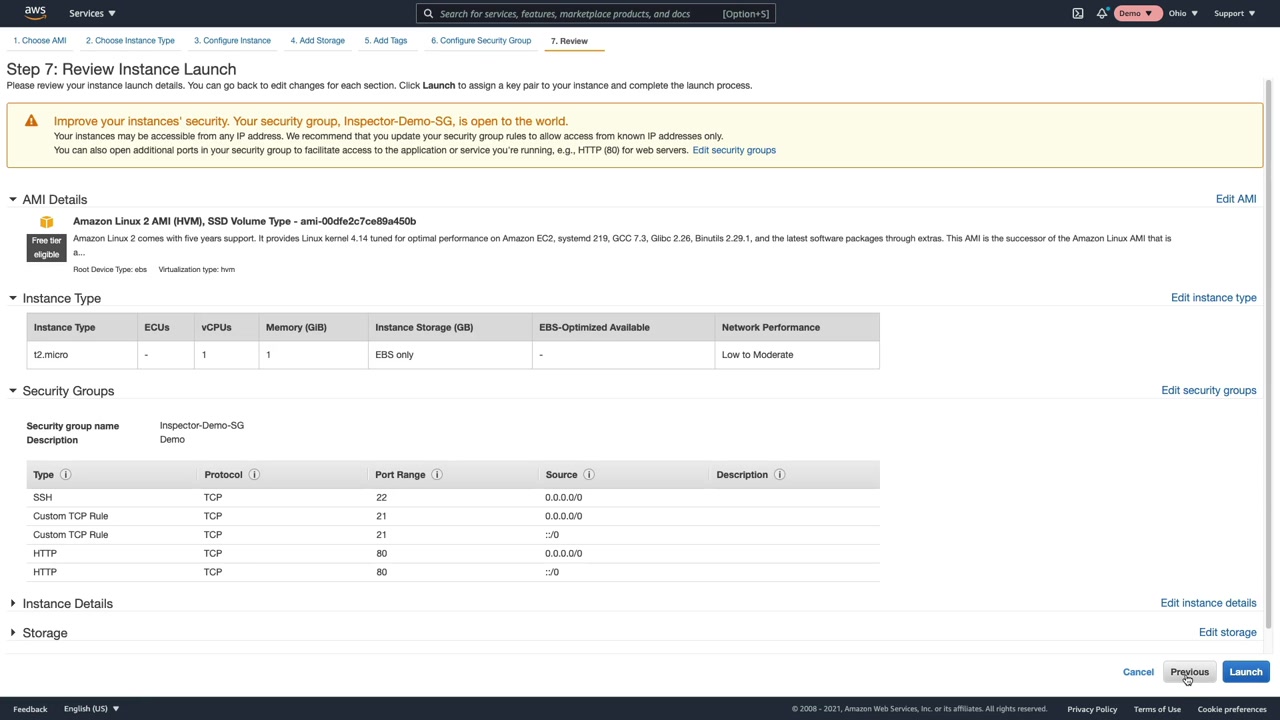Viewport: 1280px width, 720px height.
Task: Click the Protocol column info icon
Action: pos(254,475)
